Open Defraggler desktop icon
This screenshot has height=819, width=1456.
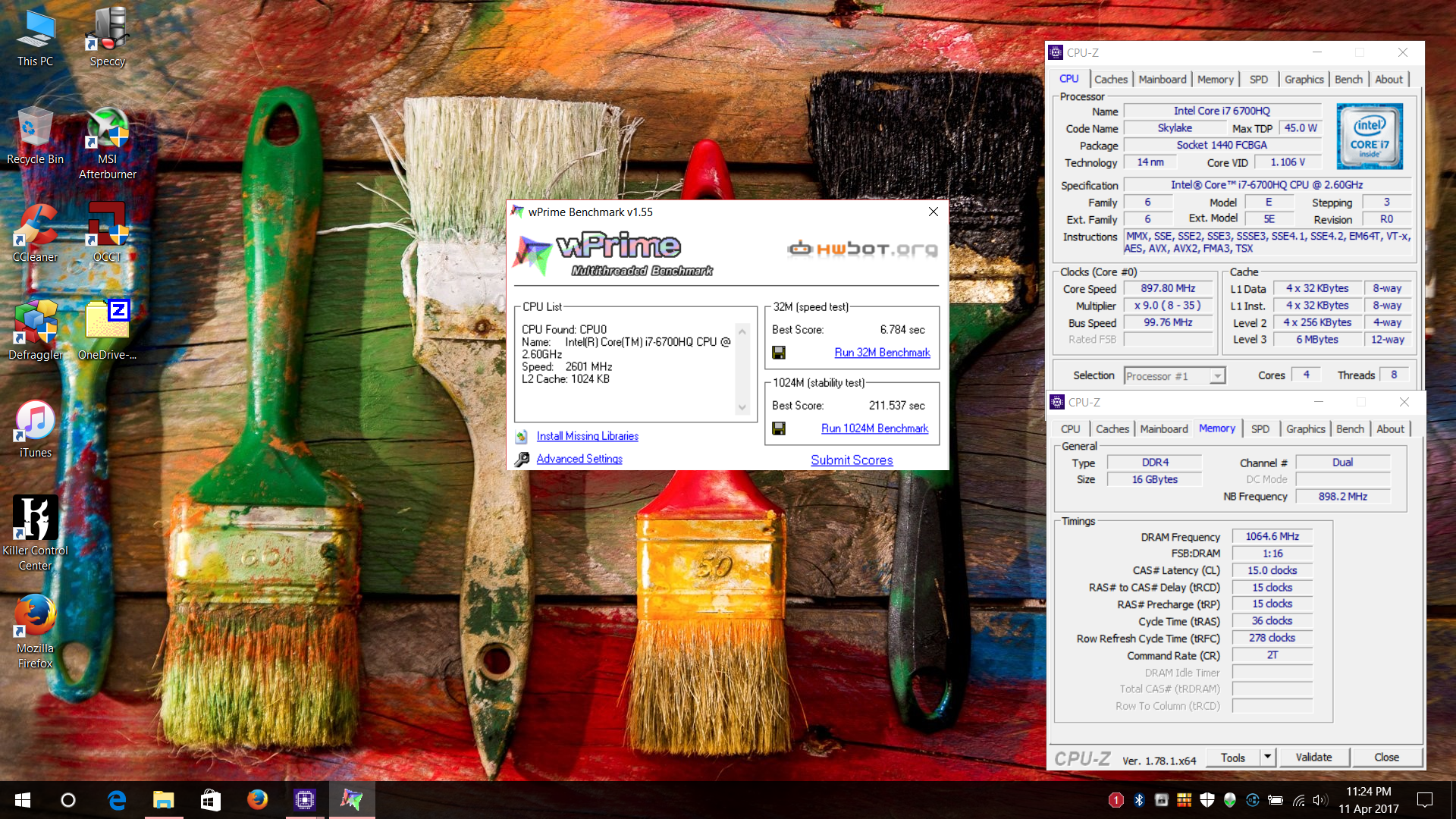[x=35, y=330]
